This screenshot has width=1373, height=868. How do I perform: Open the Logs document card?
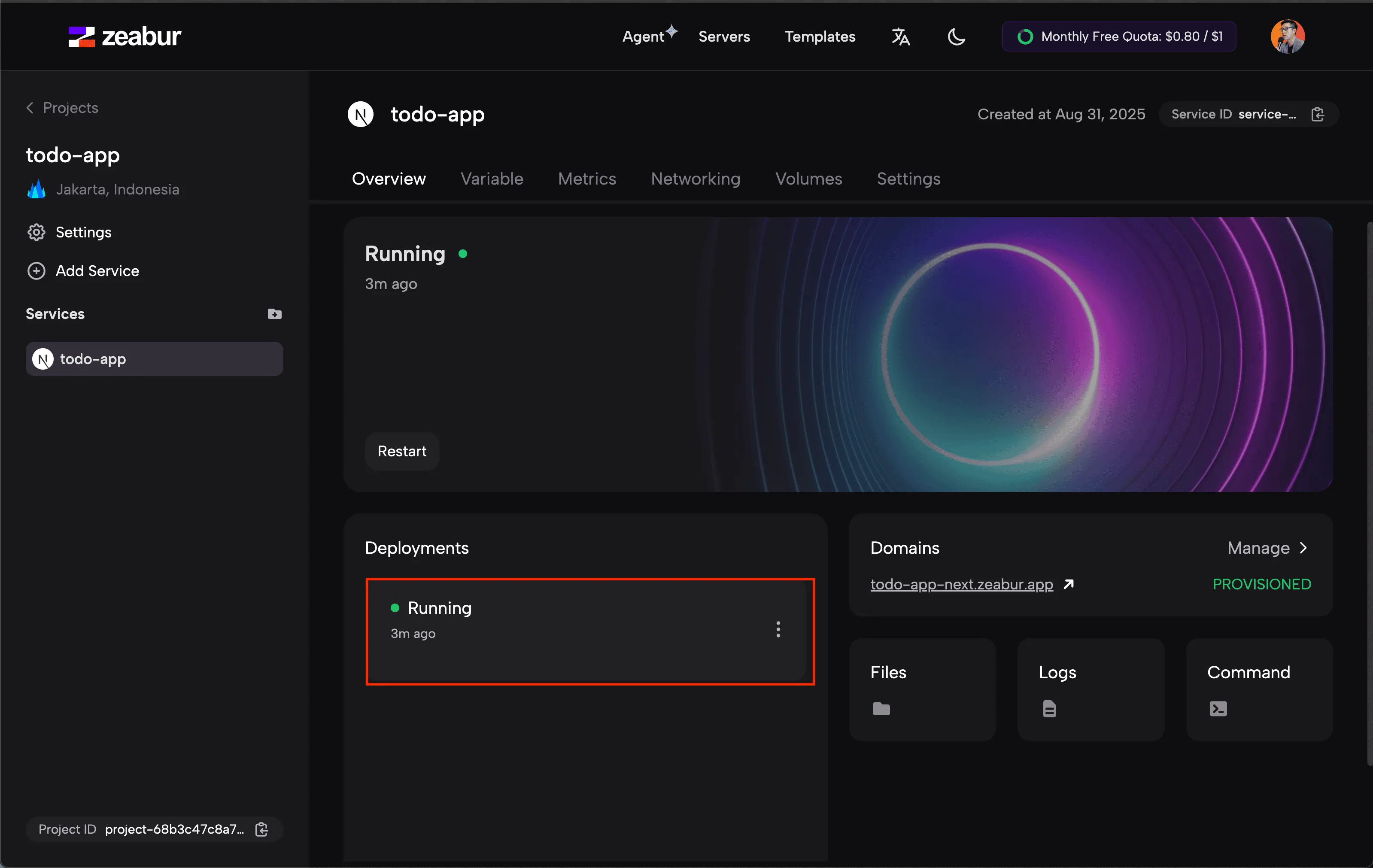coord(1090,689)
